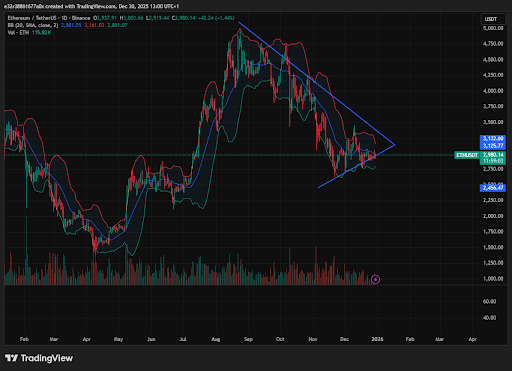Click the +42.24 (+1.44%) change value
The image size is (512, 371).
point(216,18)
